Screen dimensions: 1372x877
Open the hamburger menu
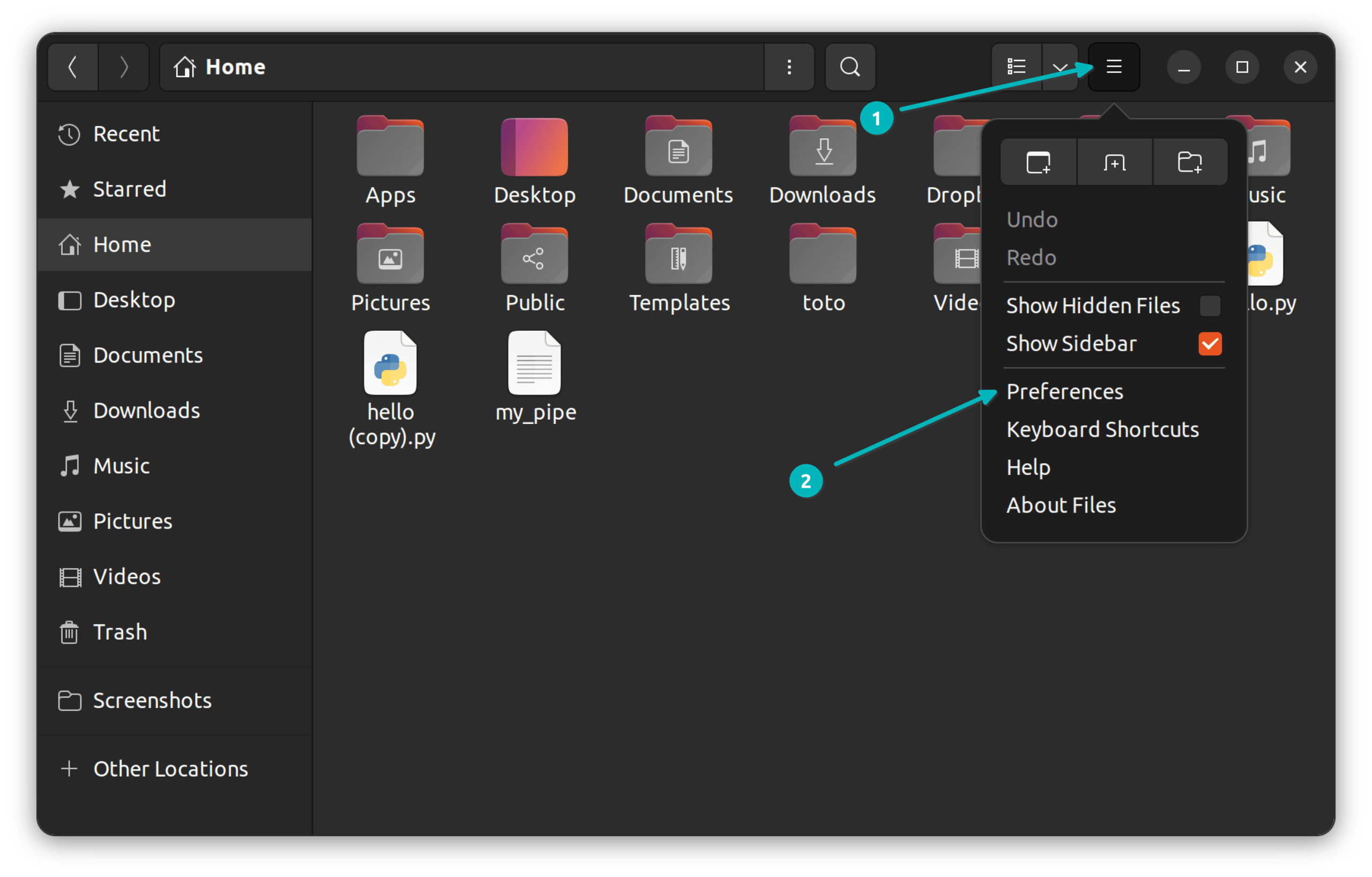coord(1113,66)
